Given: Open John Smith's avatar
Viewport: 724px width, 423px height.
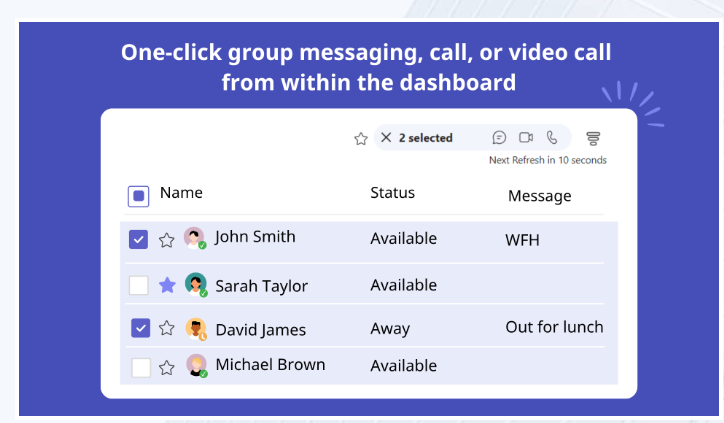Looking at the screenshot, I should [x=194, y=238].
